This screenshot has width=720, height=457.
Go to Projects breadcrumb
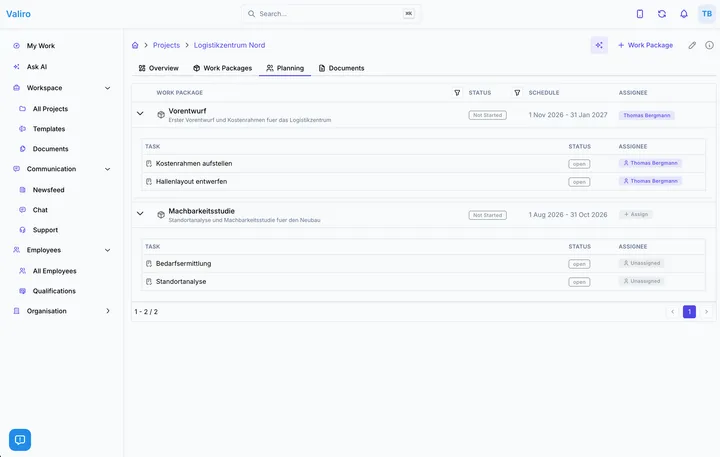tap(166, 45)
